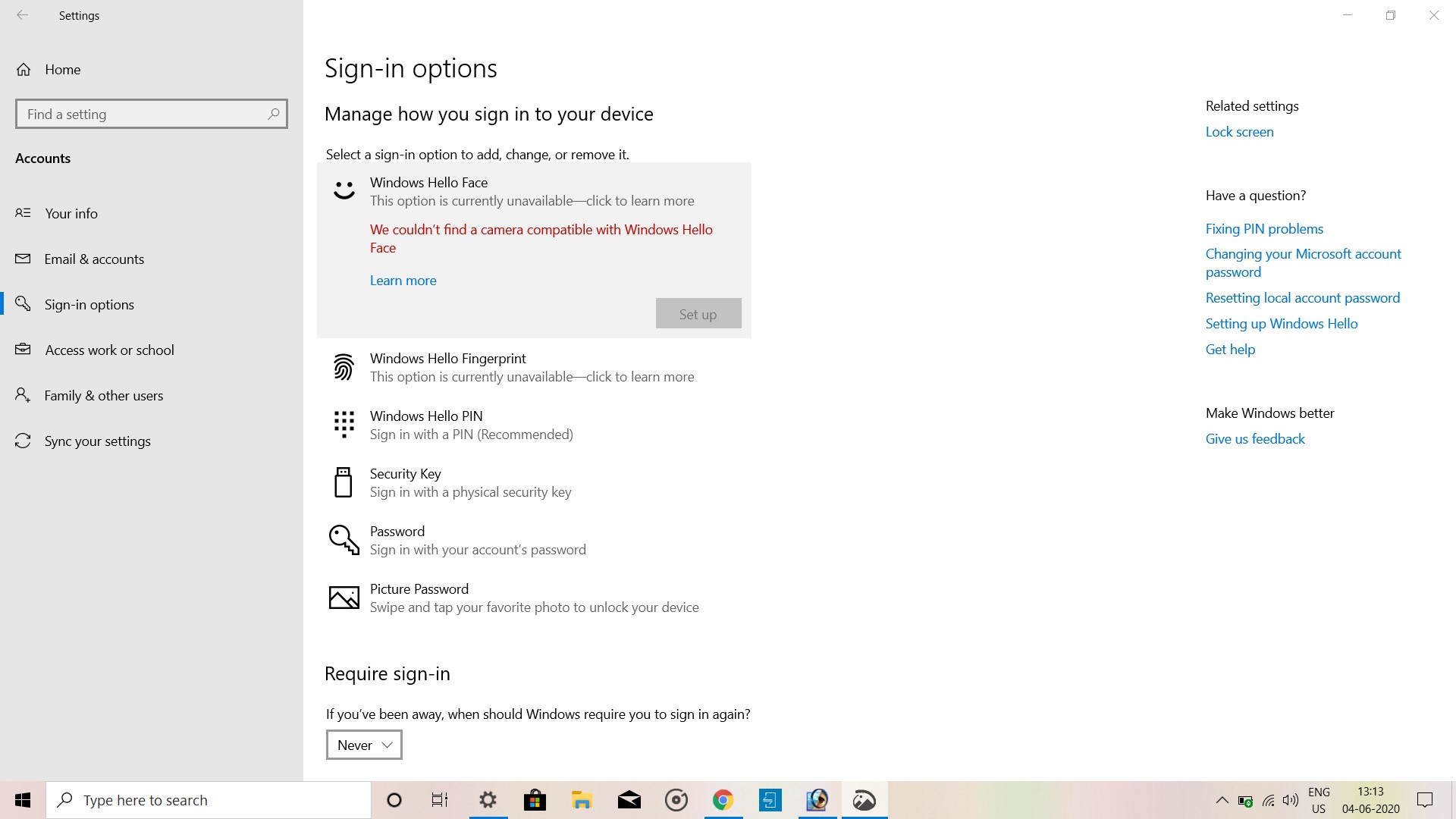
Task: Open the Windows Start menu
Action: point(23,800)
